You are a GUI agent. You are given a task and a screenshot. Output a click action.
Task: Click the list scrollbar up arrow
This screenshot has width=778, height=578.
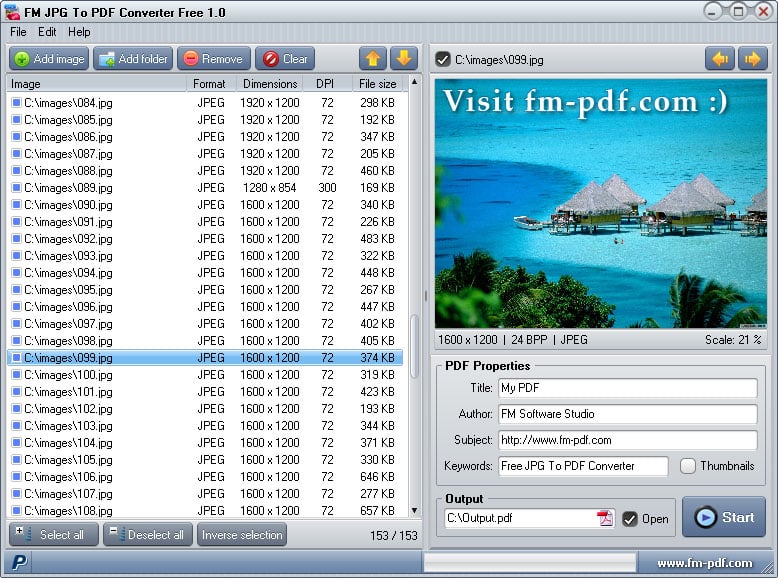tap(414, 81)
